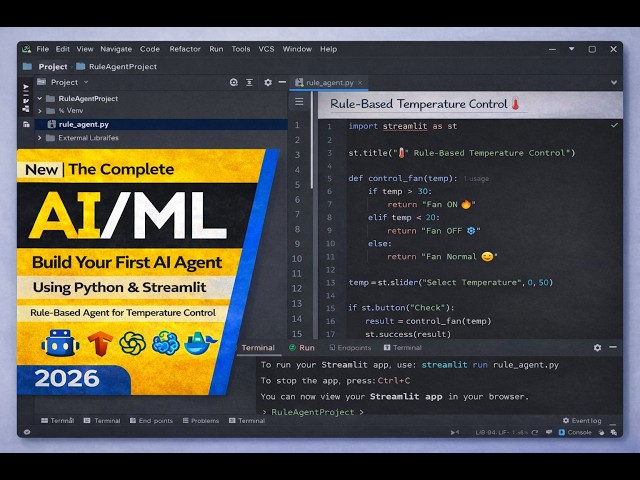
Task: Open the Refactor menu
Action: point(185,49)
